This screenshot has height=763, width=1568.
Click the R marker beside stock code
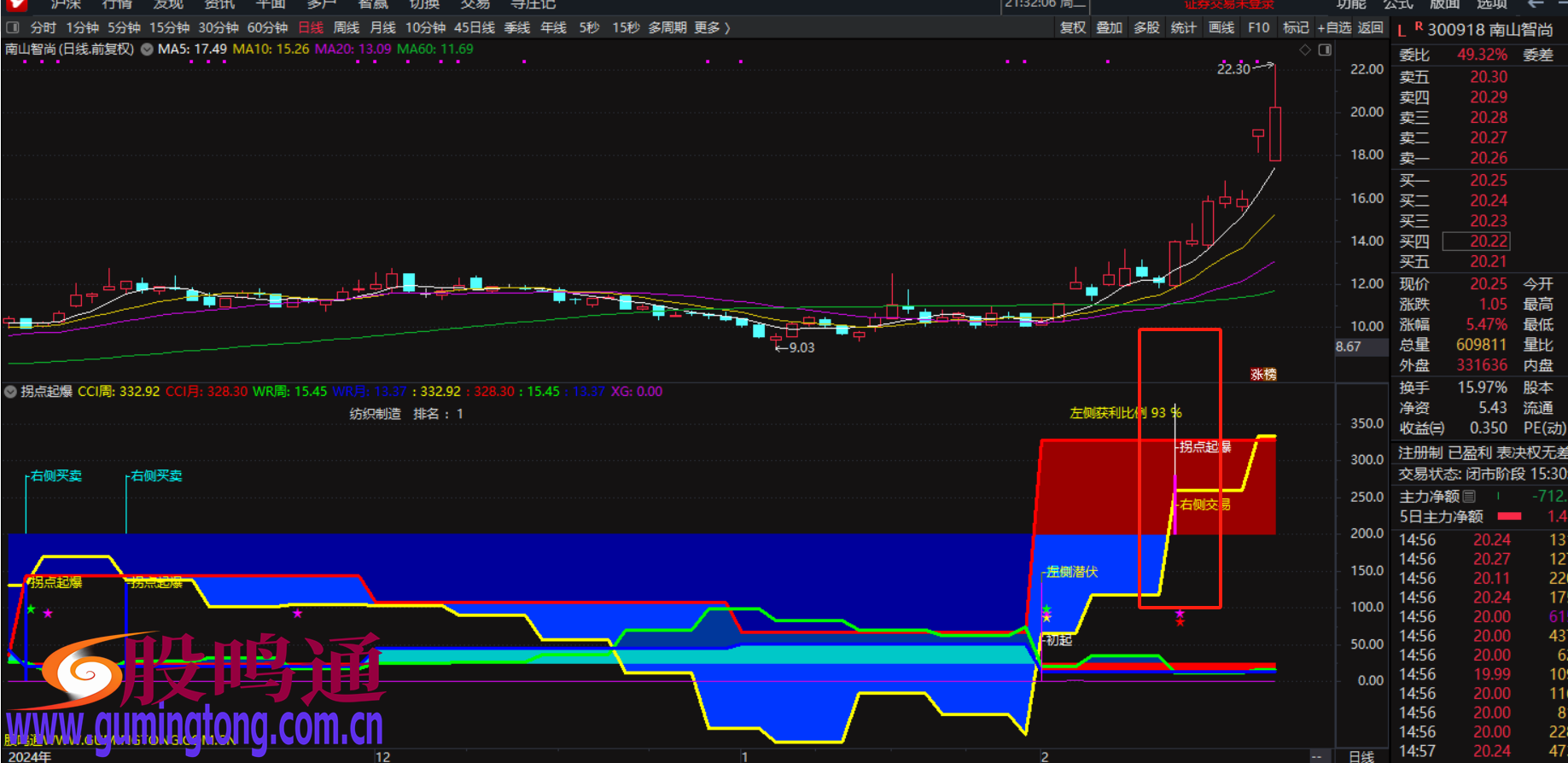click(x=1419, y=26)
